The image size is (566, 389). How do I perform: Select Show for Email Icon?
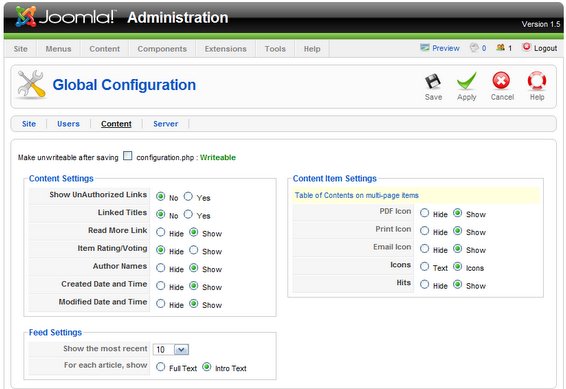(x=458, y=249)
